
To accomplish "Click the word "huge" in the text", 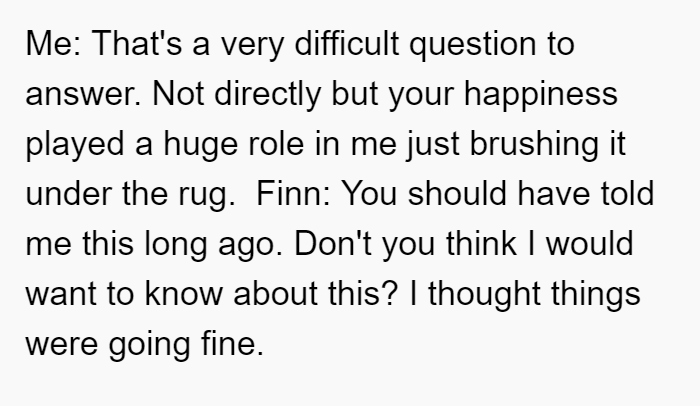I will pos(200,145).
